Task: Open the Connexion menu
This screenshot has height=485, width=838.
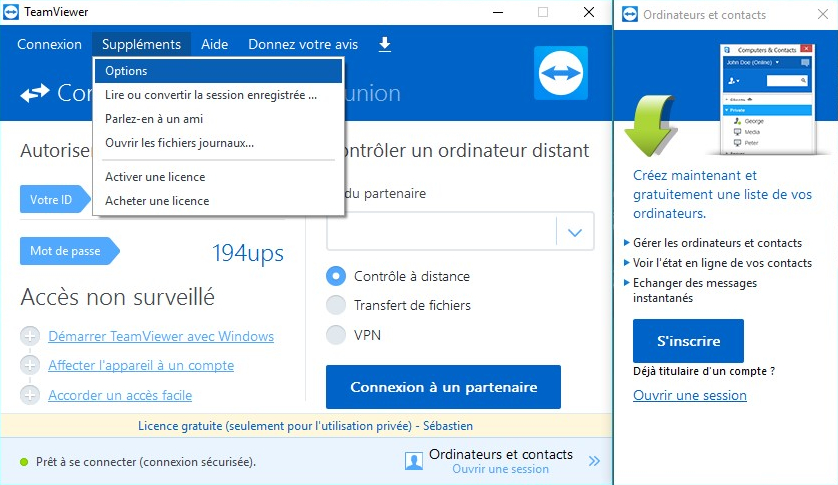Action: click(x=49, y=44)
